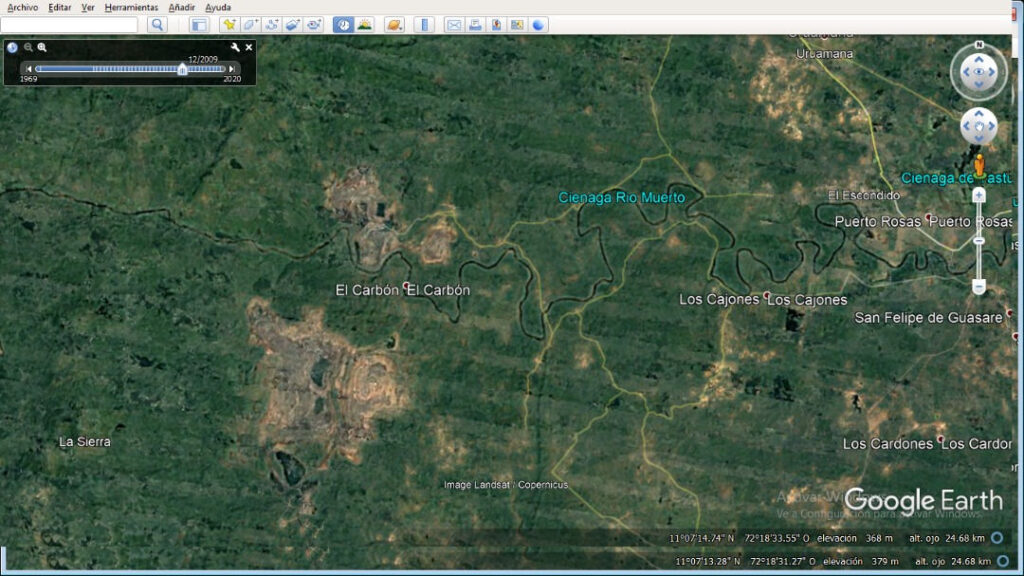This screenshot has height=576, width=1024.
Task: Add a placemark with the pushpin icon
Action: coord(229,25)
